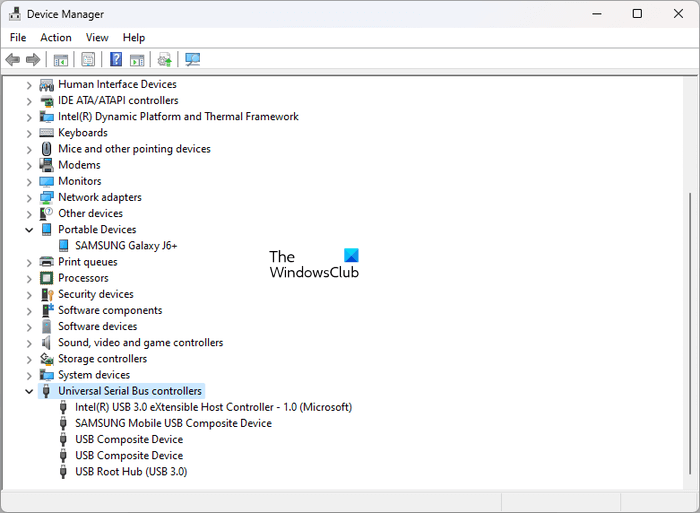Expand the Human Interface Devices node
700x513 pixels.
pyautogui.click(x=29, y=85)
